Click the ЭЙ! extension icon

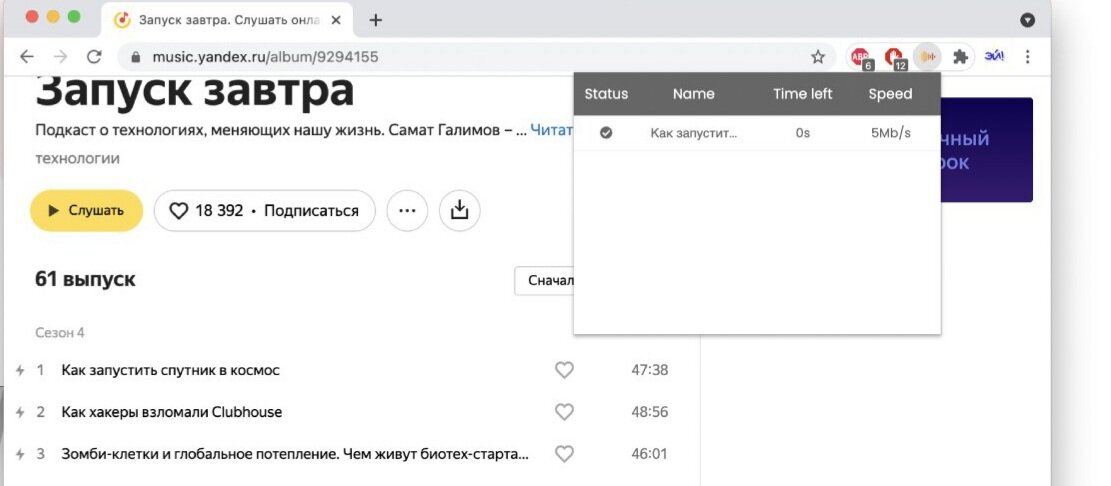(994, 57)
